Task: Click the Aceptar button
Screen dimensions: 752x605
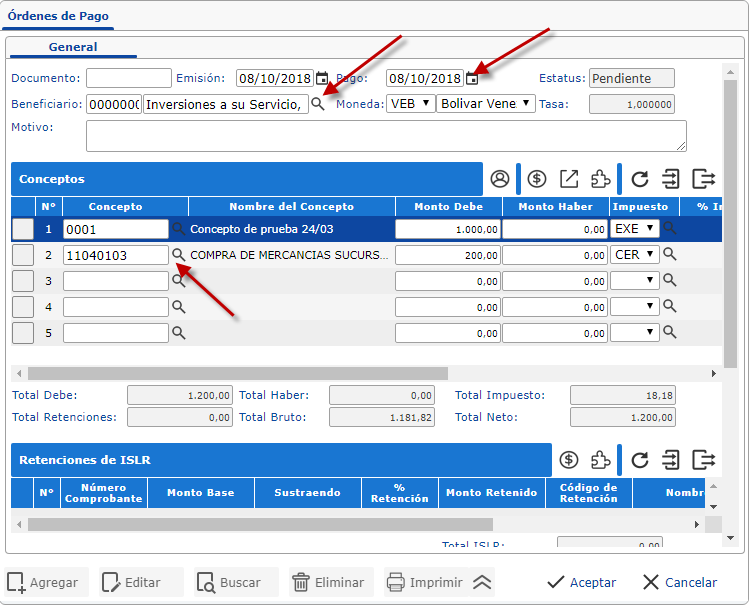Action: coord(581,582)
